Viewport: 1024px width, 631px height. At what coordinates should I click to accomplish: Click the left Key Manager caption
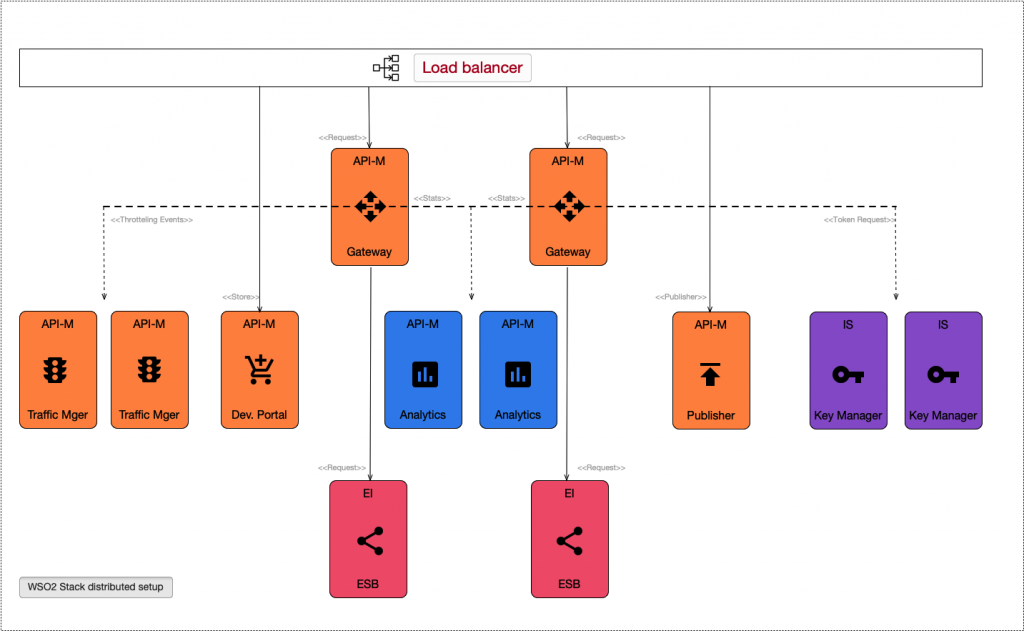[848, 415]
